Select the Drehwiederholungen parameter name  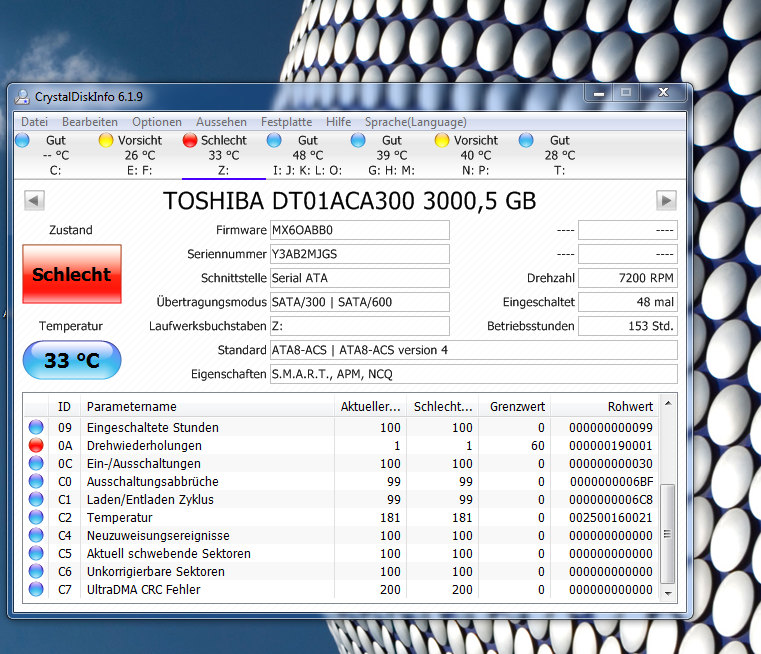[144, 445]
